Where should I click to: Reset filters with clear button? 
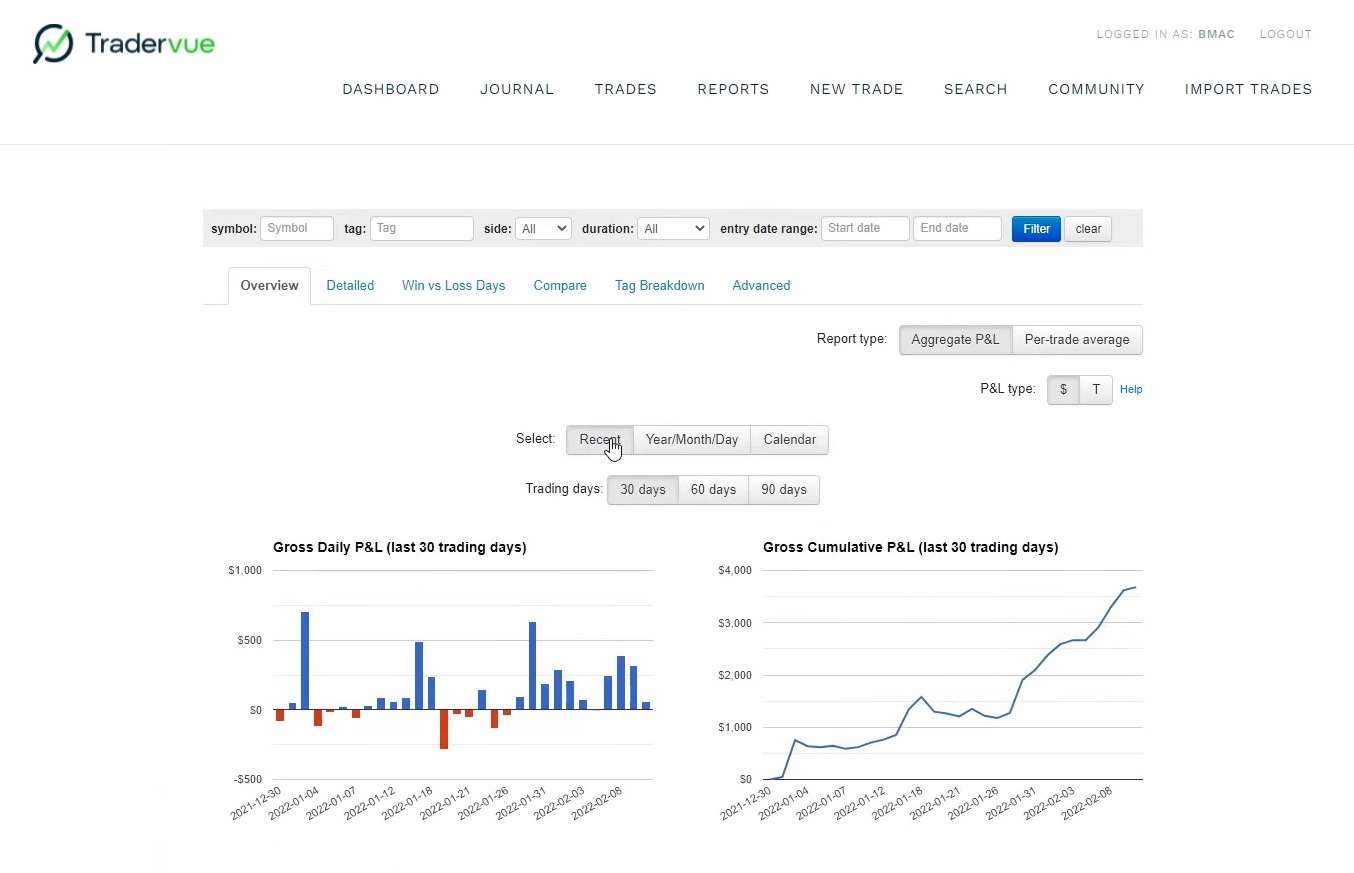tap(1088, 229)
